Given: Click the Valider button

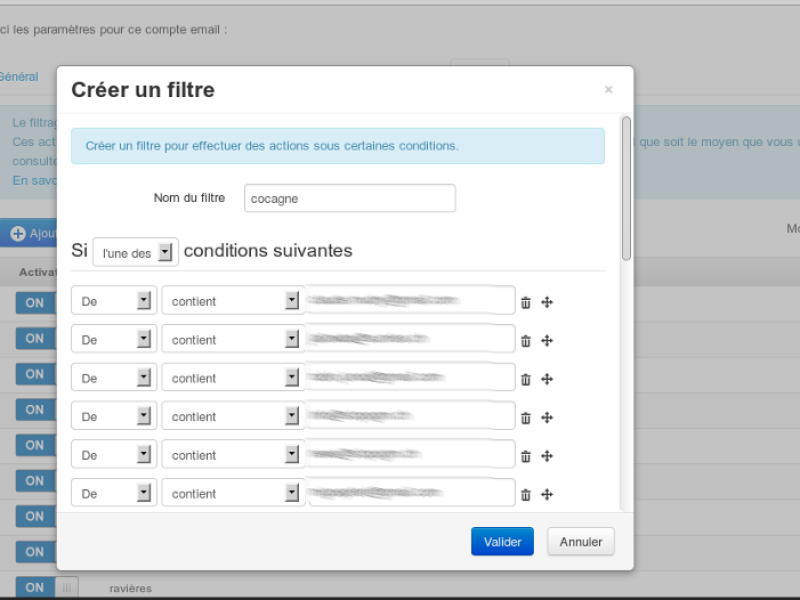Looking at the screenshot, I should 503,541.
